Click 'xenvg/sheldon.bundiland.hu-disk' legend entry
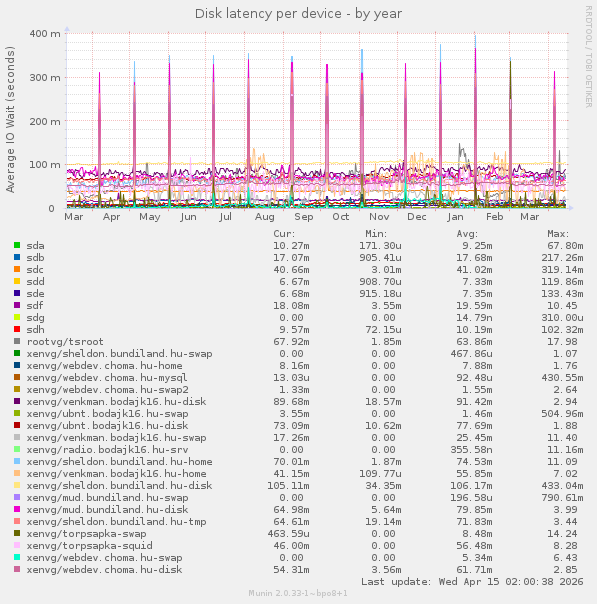This screenshot has width=597, height=604. [119, 486]
